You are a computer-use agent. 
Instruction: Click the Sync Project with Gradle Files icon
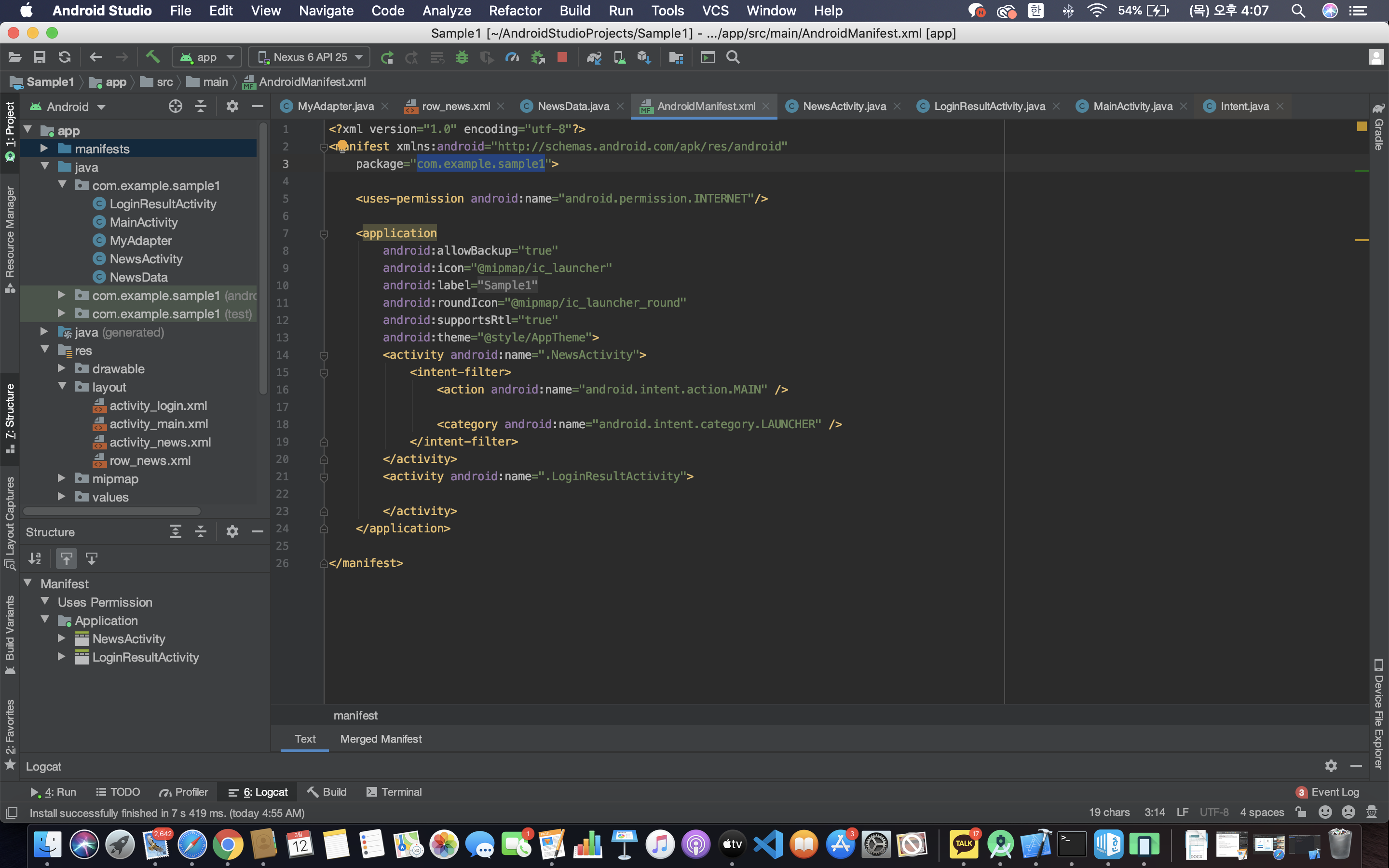[x=594, y=57]
